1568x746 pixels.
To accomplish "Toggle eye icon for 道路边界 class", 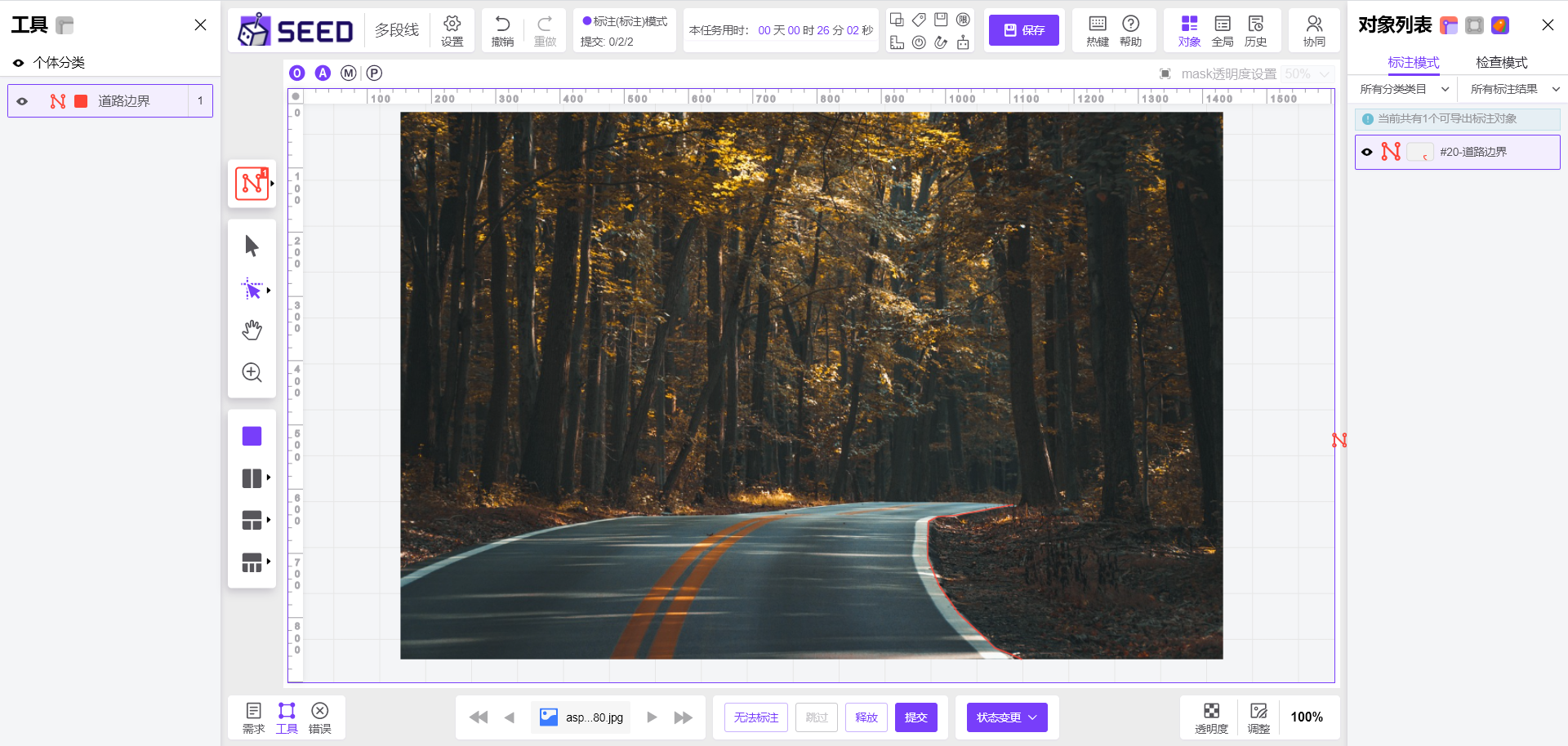I will [22, 101].
